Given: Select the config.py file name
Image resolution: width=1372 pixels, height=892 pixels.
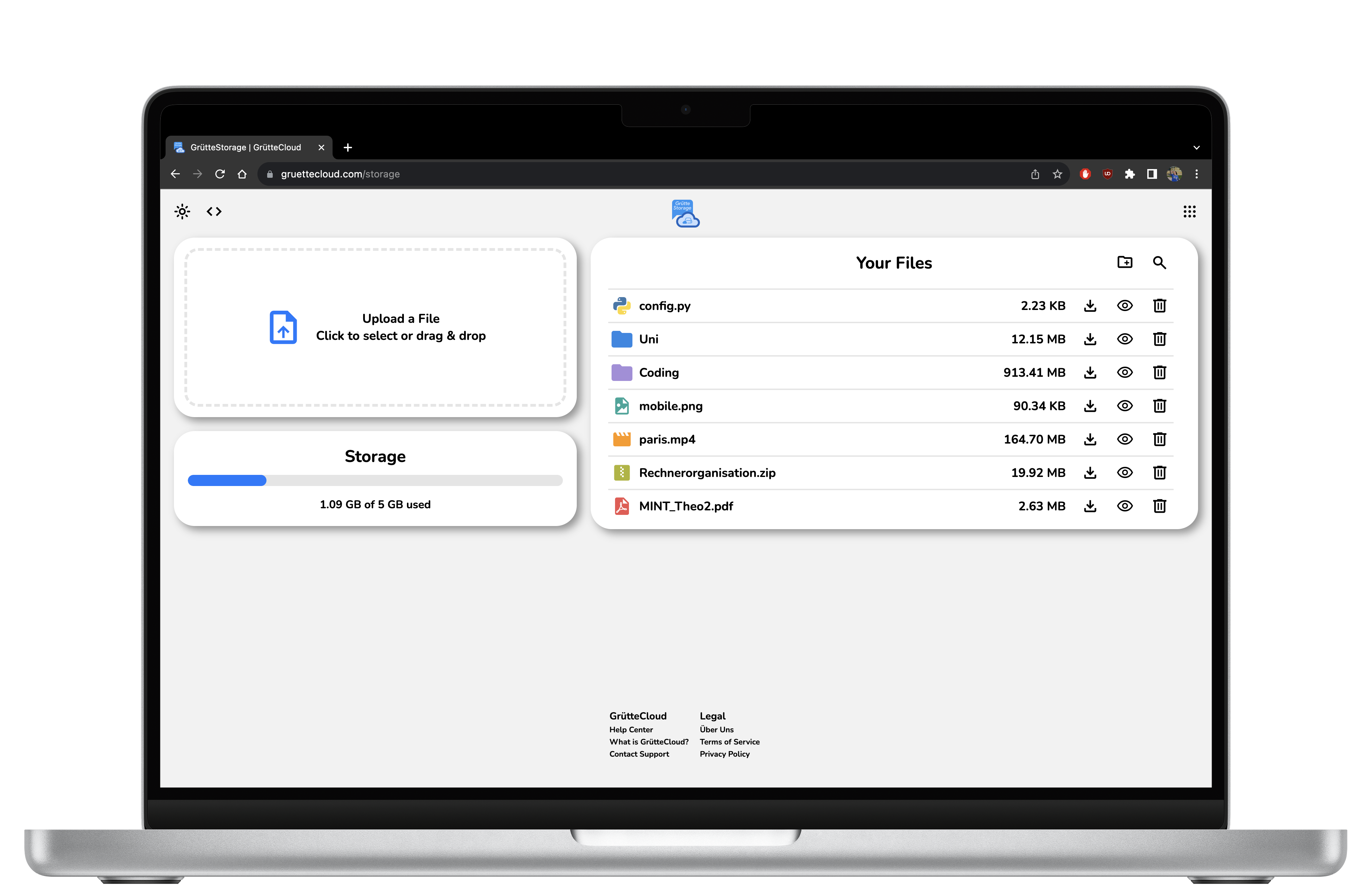Looking at the screenshot, I should click(x=665, y=306).
